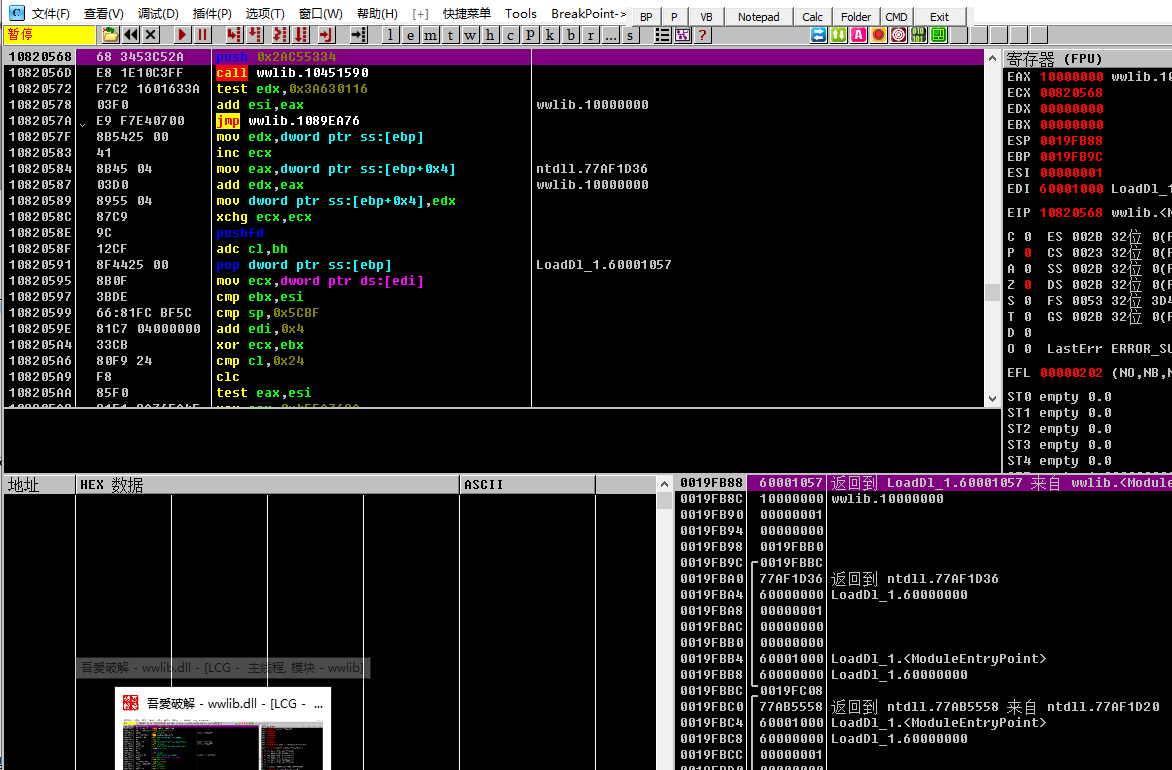The image size is (1172, 770).
Task: Click the Exit button
Action: tap(940, 16)
